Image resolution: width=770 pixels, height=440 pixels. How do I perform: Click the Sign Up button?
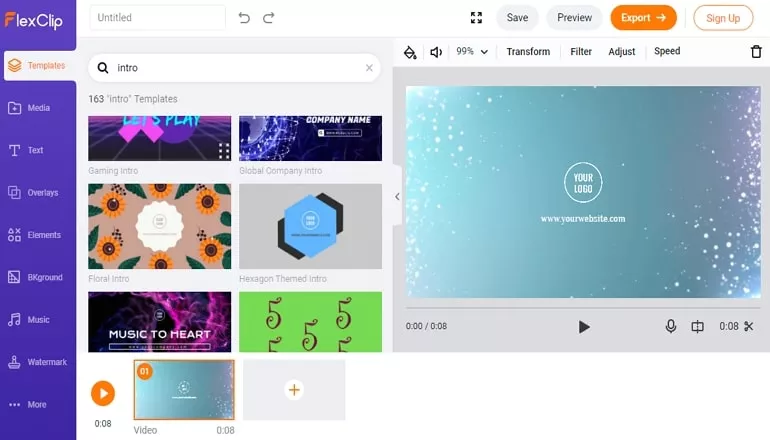[x=723, y=18]
